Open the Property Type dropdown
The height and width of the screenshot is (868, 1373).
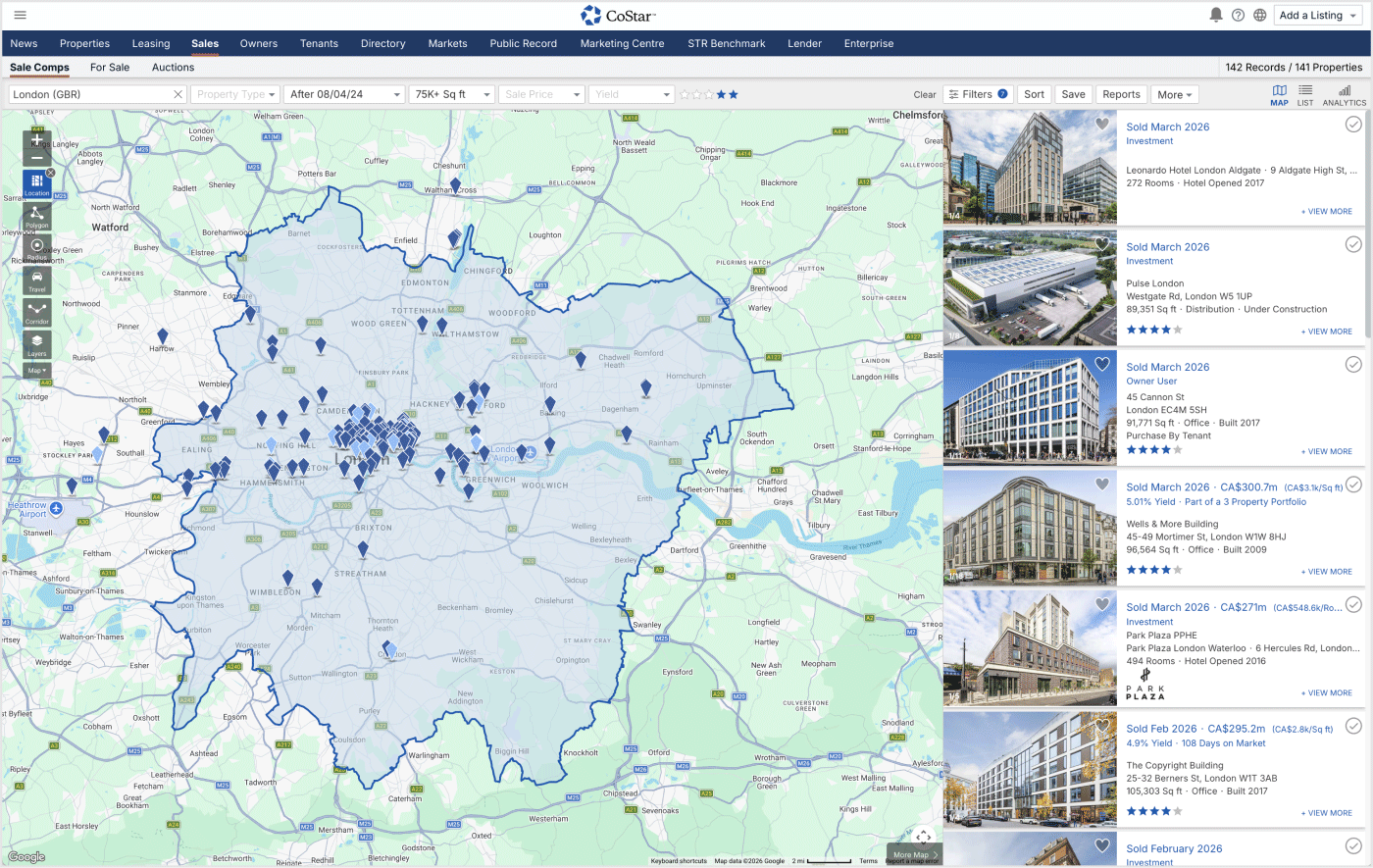point(234,94)
